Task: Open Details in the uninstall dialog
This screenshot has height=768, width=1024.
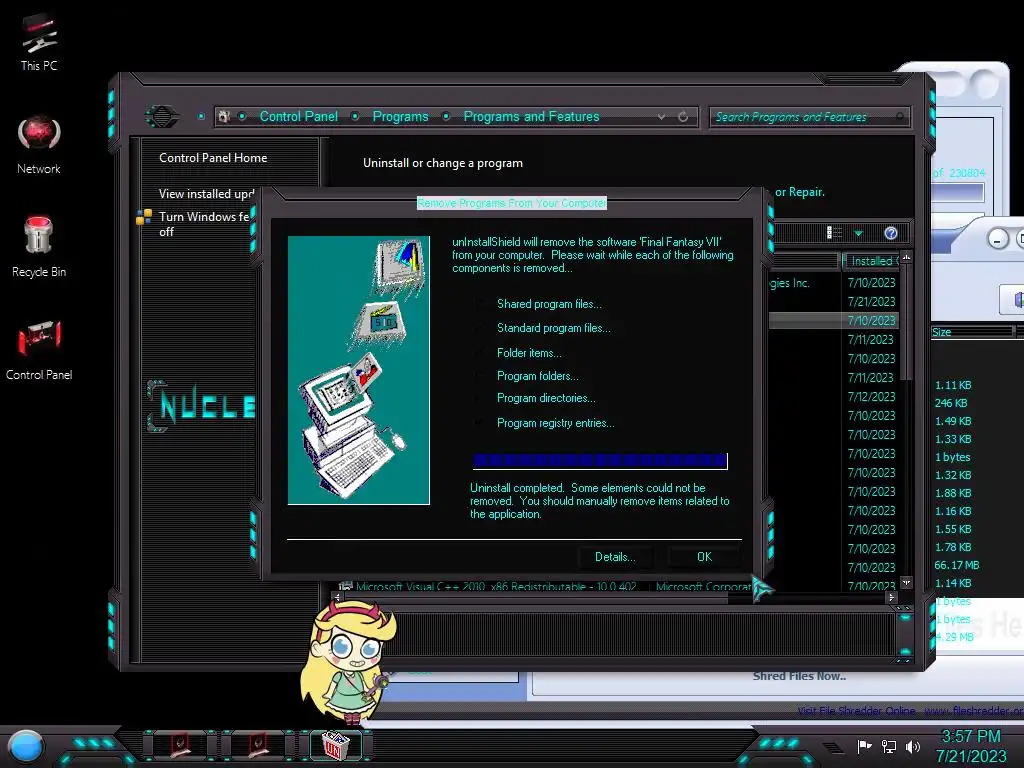Action: (x=615, y=557)
